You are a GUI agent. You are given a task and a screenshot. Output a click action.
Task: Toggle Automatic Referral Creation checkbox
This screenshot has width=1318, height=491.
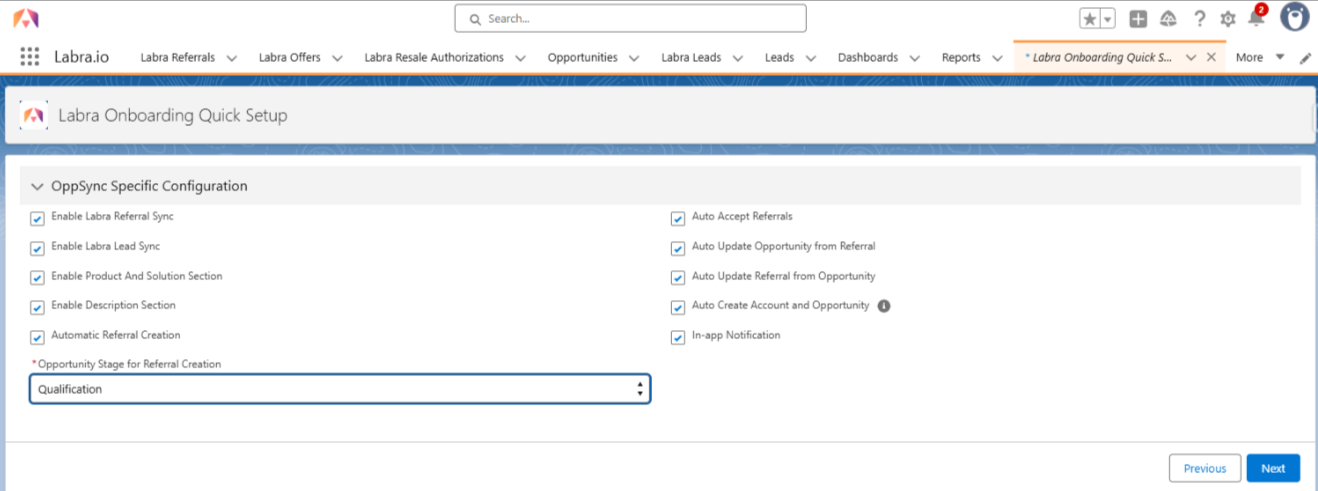coord(38,337)
